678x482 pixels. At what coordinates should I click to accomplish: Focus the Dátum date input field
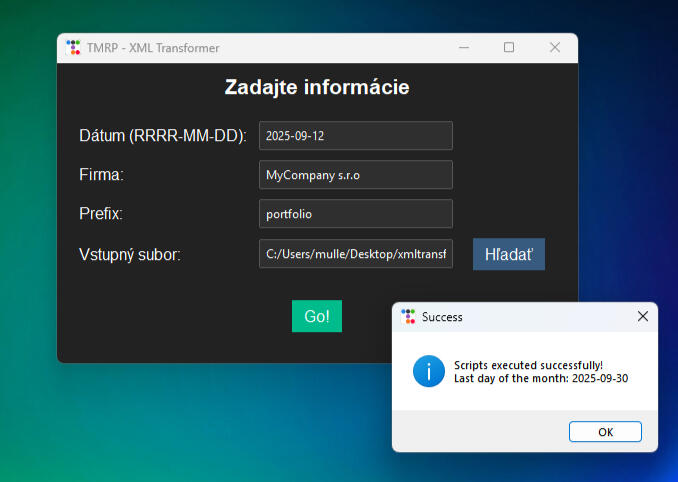pyautogui.click(x=355, y=136)
